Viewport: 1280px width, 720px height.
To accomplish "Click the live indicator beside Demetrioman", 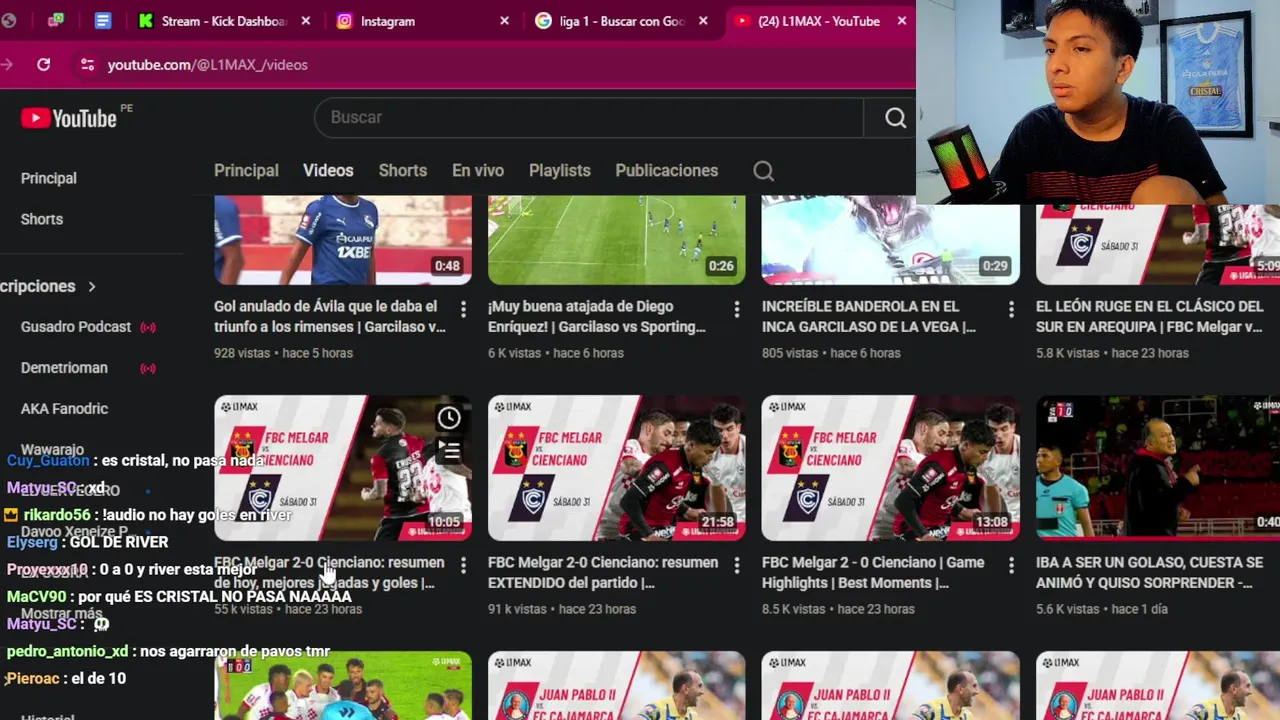I will pos(148,368).
